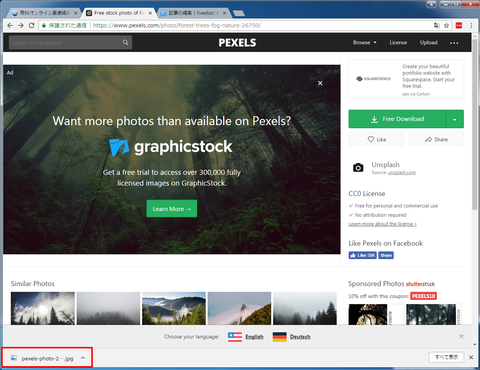Click the page vertical scrollbar thumb
Viewport: 480px width, 370px height.
(475, 125)
